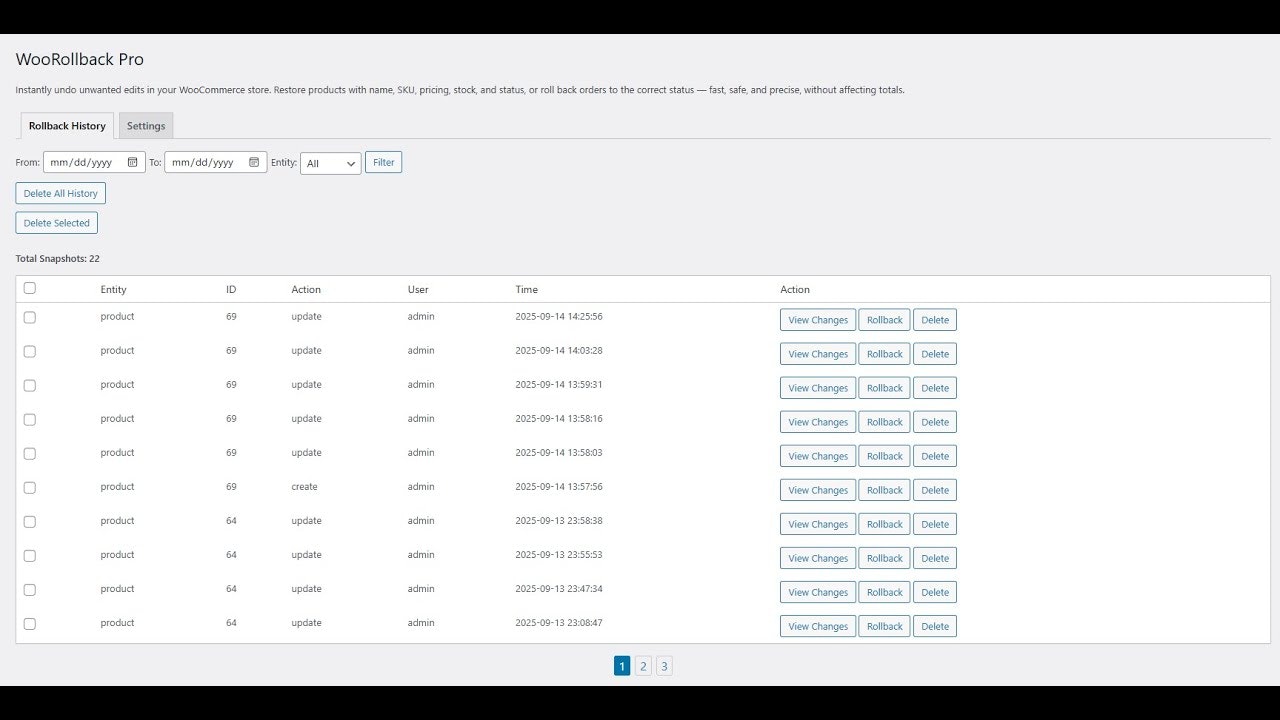
Task: Rollback the create snapshot at 13:57:56
Action: click(884, 490)
